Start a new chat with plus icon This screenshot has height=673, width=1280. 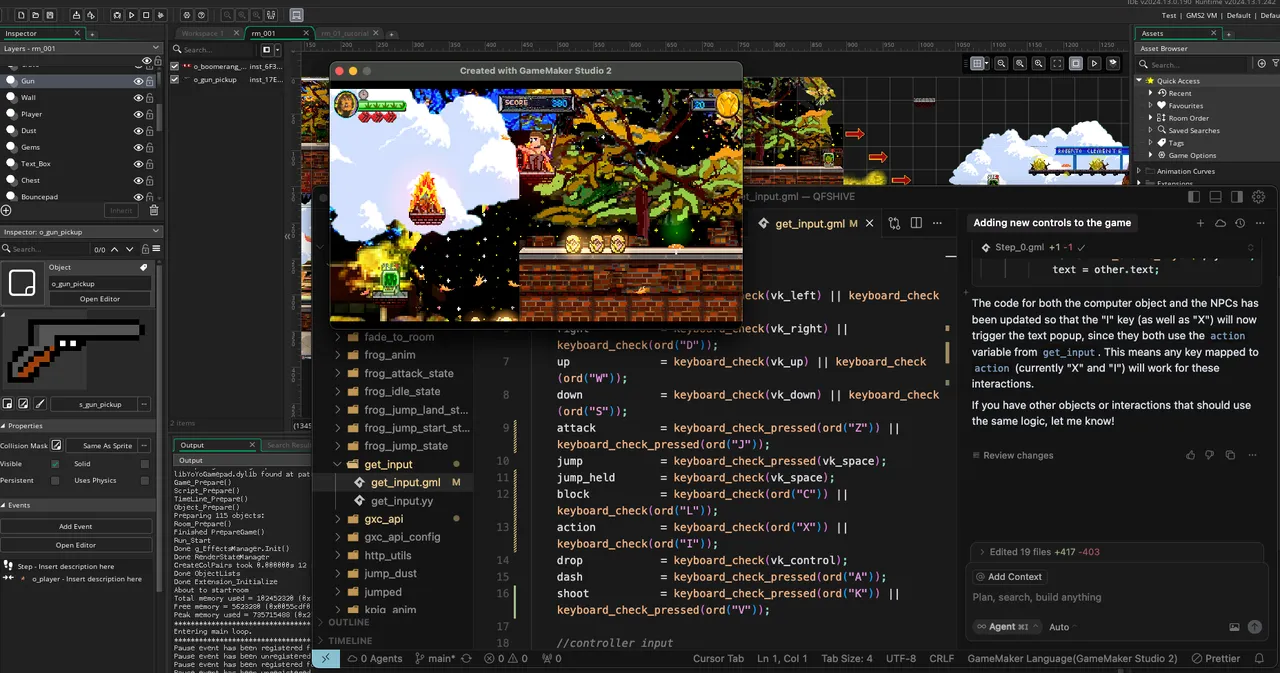[1200, 223]
